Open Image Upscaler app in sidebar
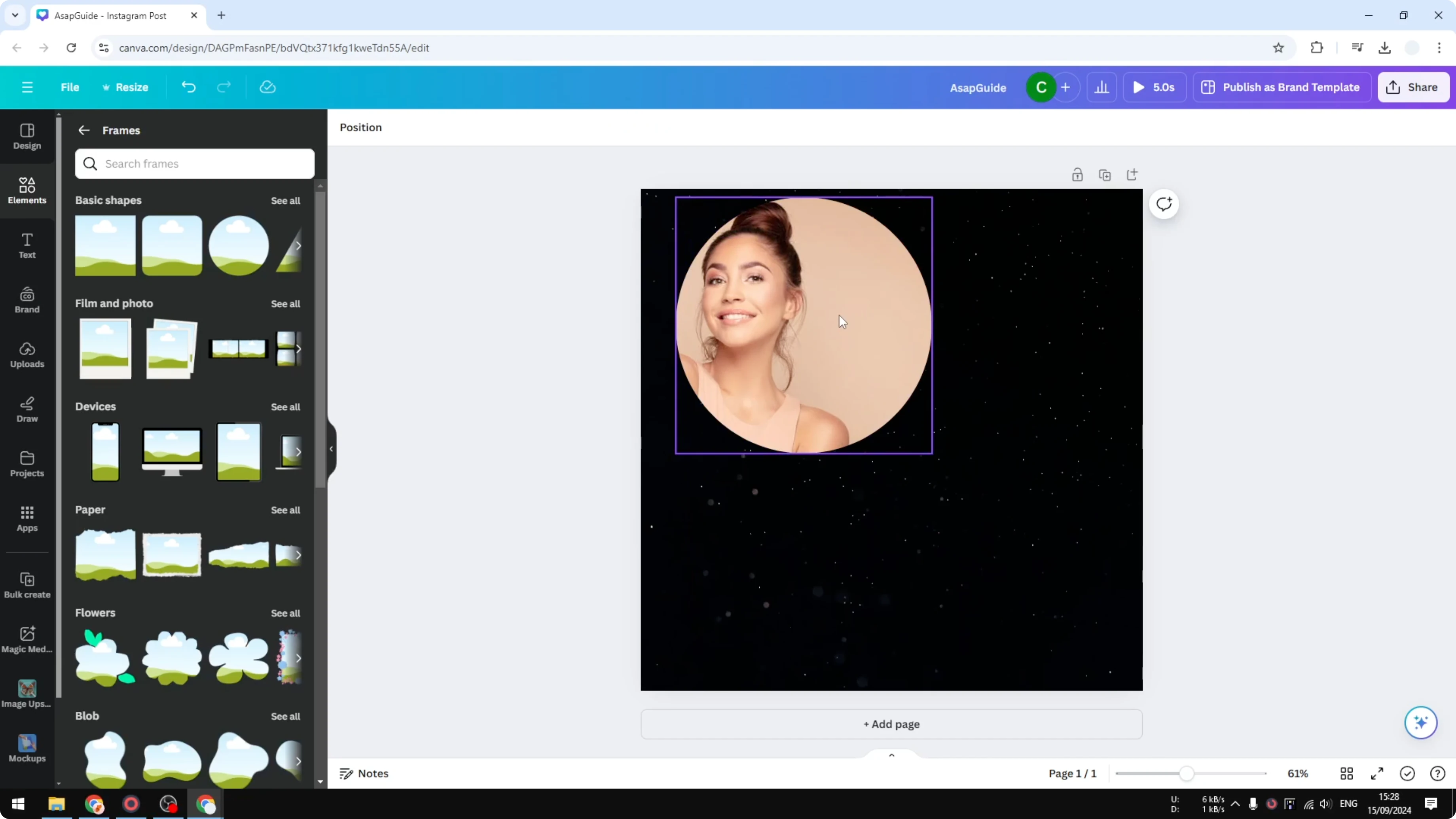 point(27,695)
